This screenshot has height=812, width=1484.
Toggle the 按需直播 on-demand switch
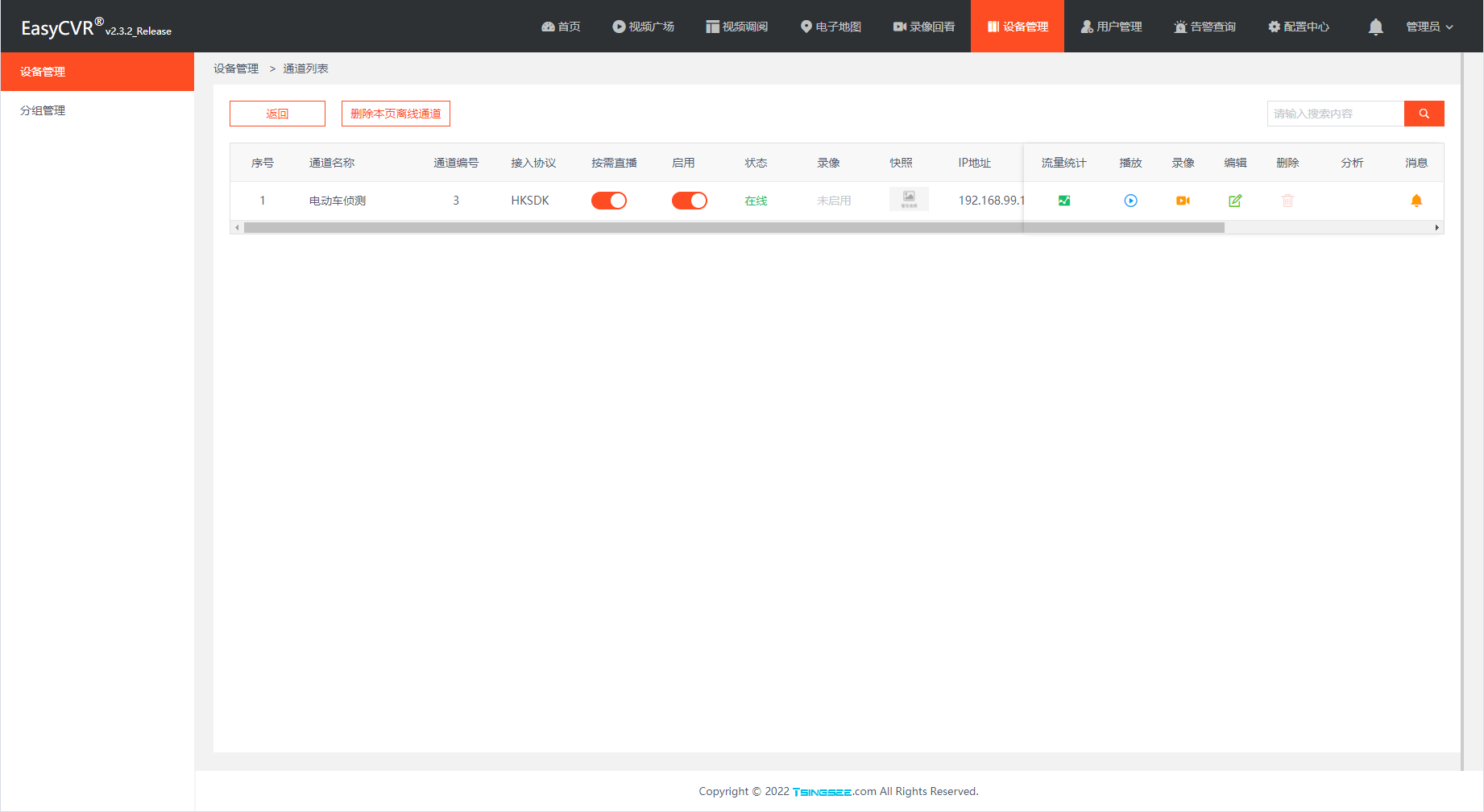[609, 201]
